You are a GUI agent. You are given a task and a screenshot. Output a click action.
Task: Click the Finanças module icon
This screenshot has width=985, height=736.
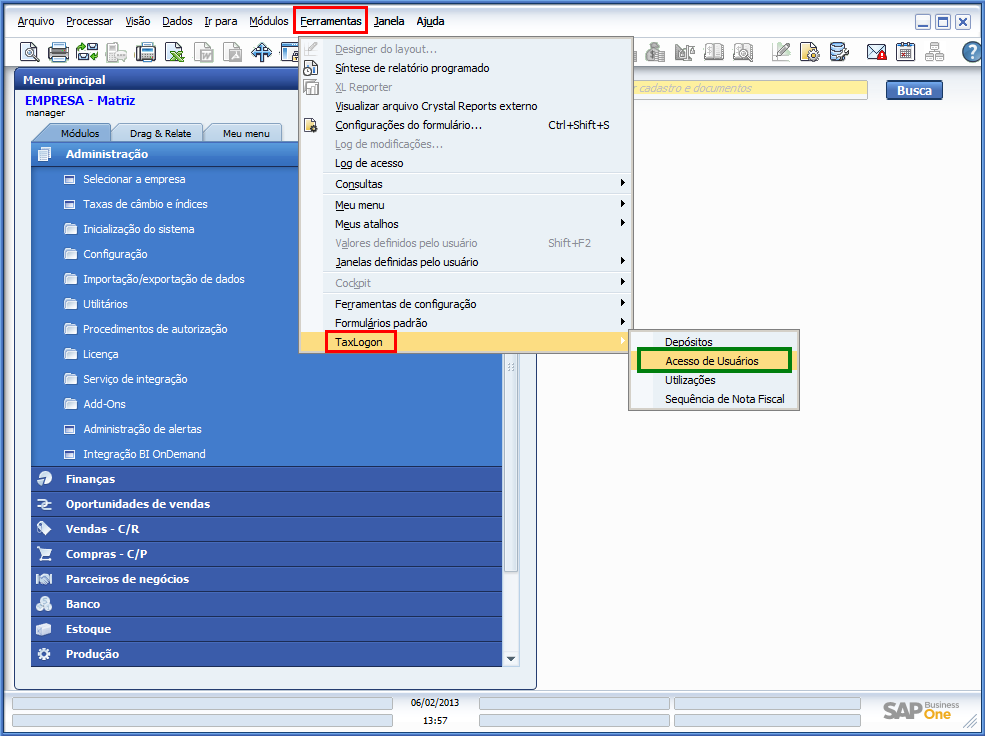(44, 479)
